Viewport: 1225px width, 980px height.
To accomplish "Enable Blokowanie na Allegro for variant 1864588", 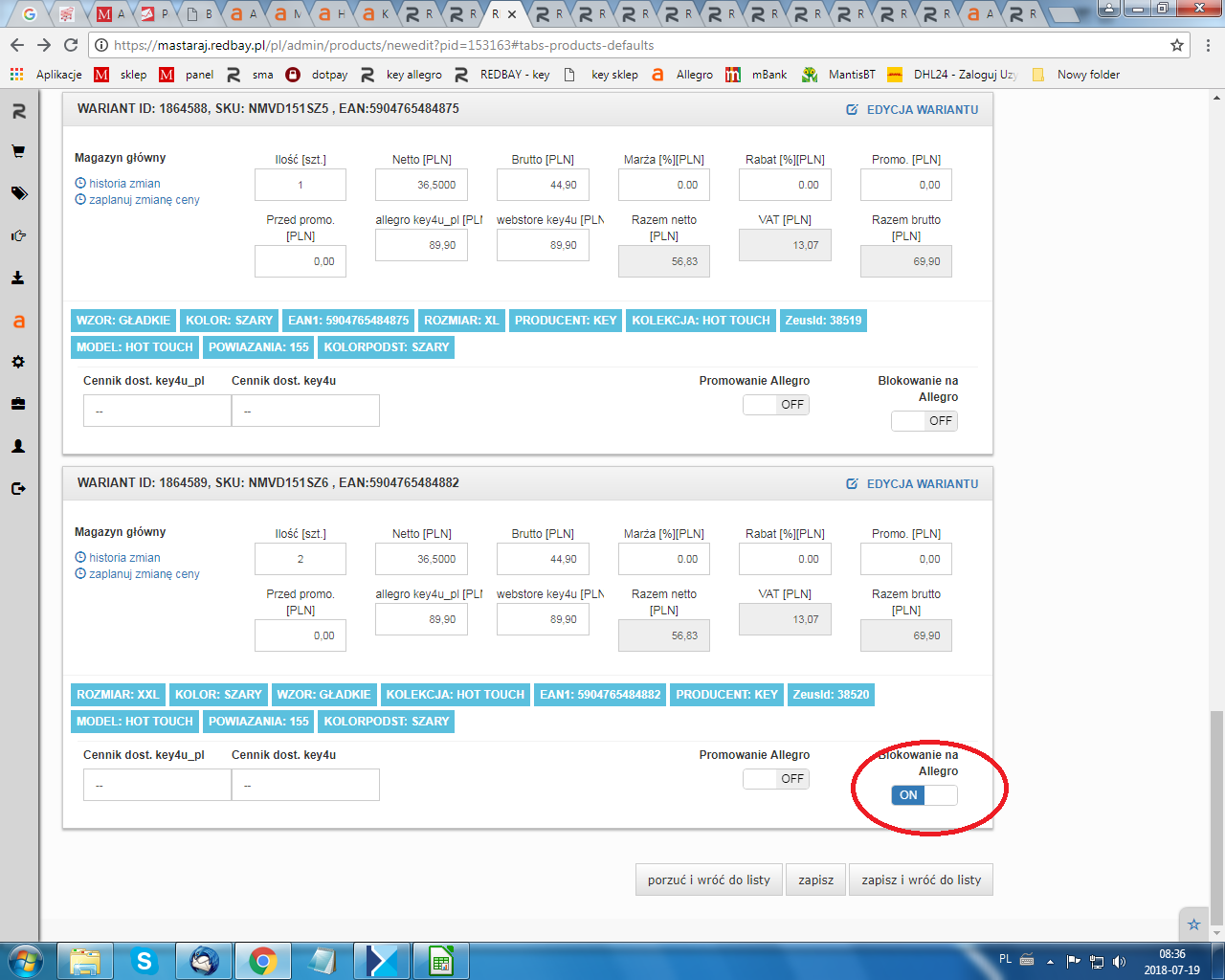I will pos(924,421).
